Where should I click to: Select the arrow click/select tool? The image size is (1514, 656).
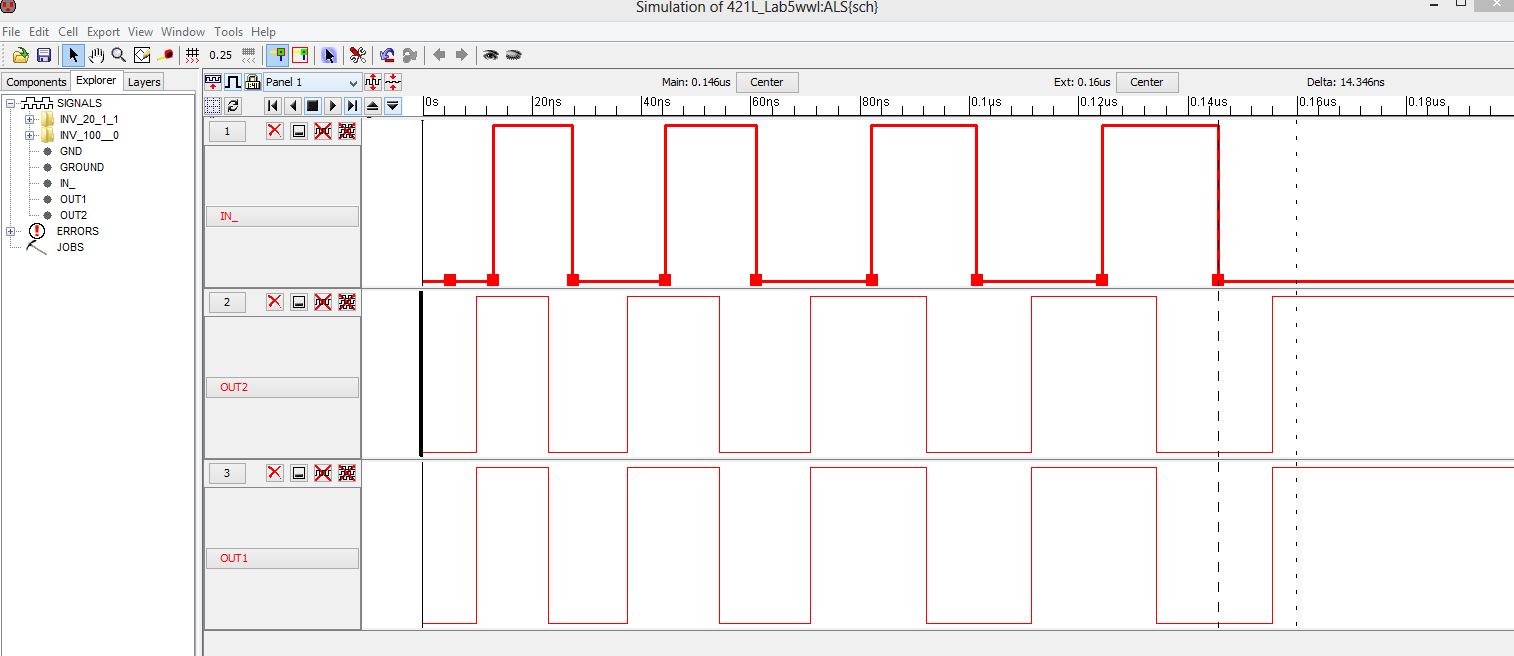[x=73, y=55]
